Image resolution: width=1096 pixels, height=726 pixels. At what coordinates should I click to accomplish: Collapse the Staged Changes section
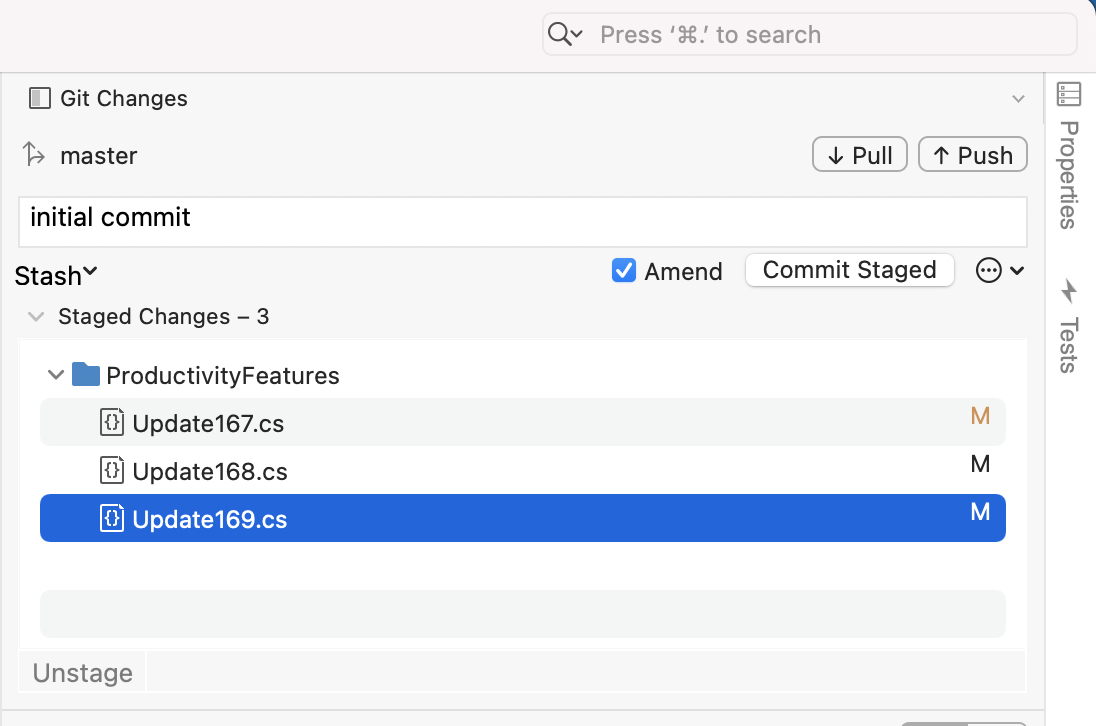point(37,317)
